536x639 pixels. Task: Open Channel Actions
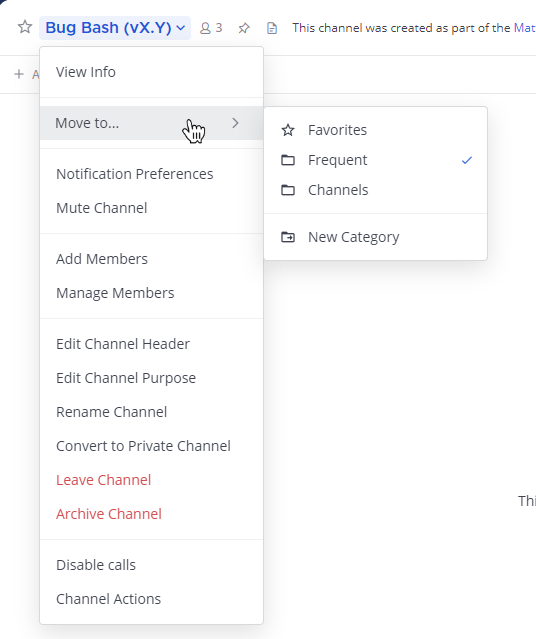[152, 599]
